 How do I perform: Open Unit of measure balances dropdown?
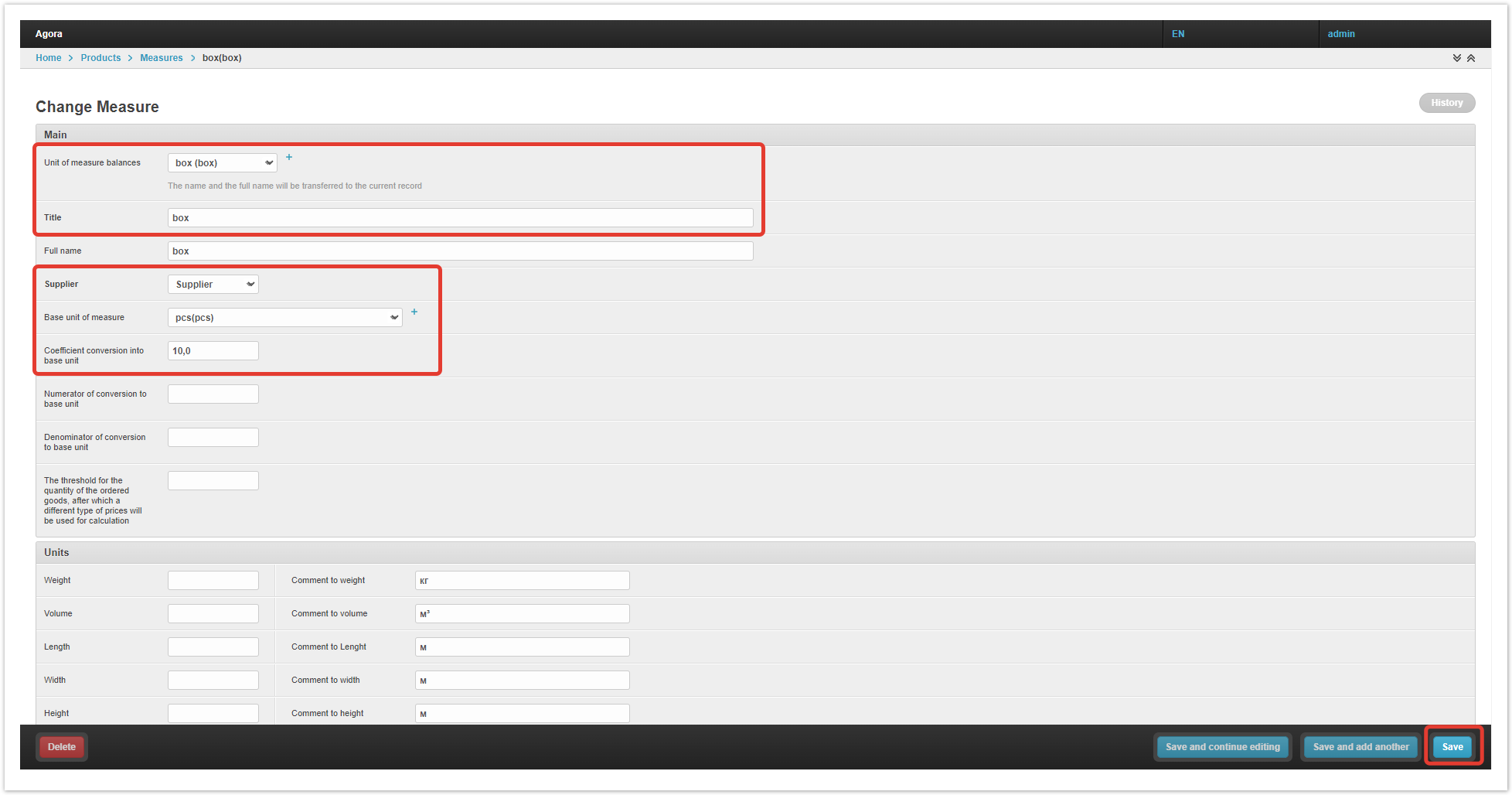(223, 163)
